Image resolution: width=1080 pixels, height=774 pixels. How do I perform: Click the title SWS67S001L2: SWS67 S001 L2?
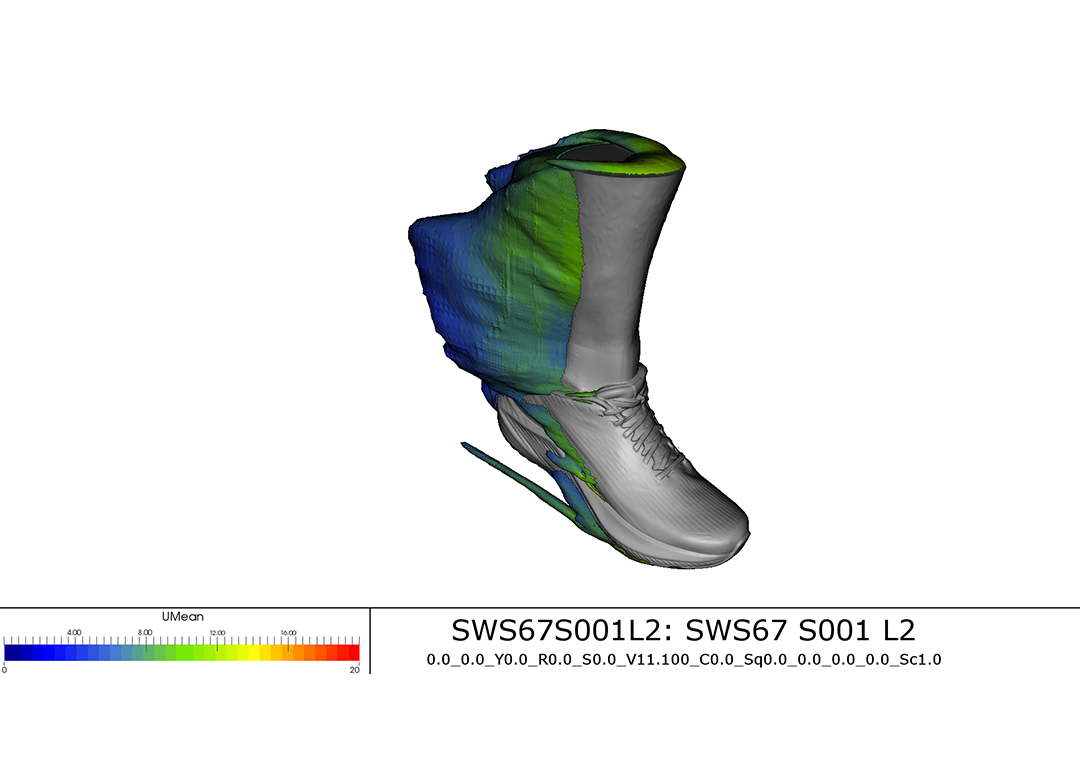tap(683, 630)
